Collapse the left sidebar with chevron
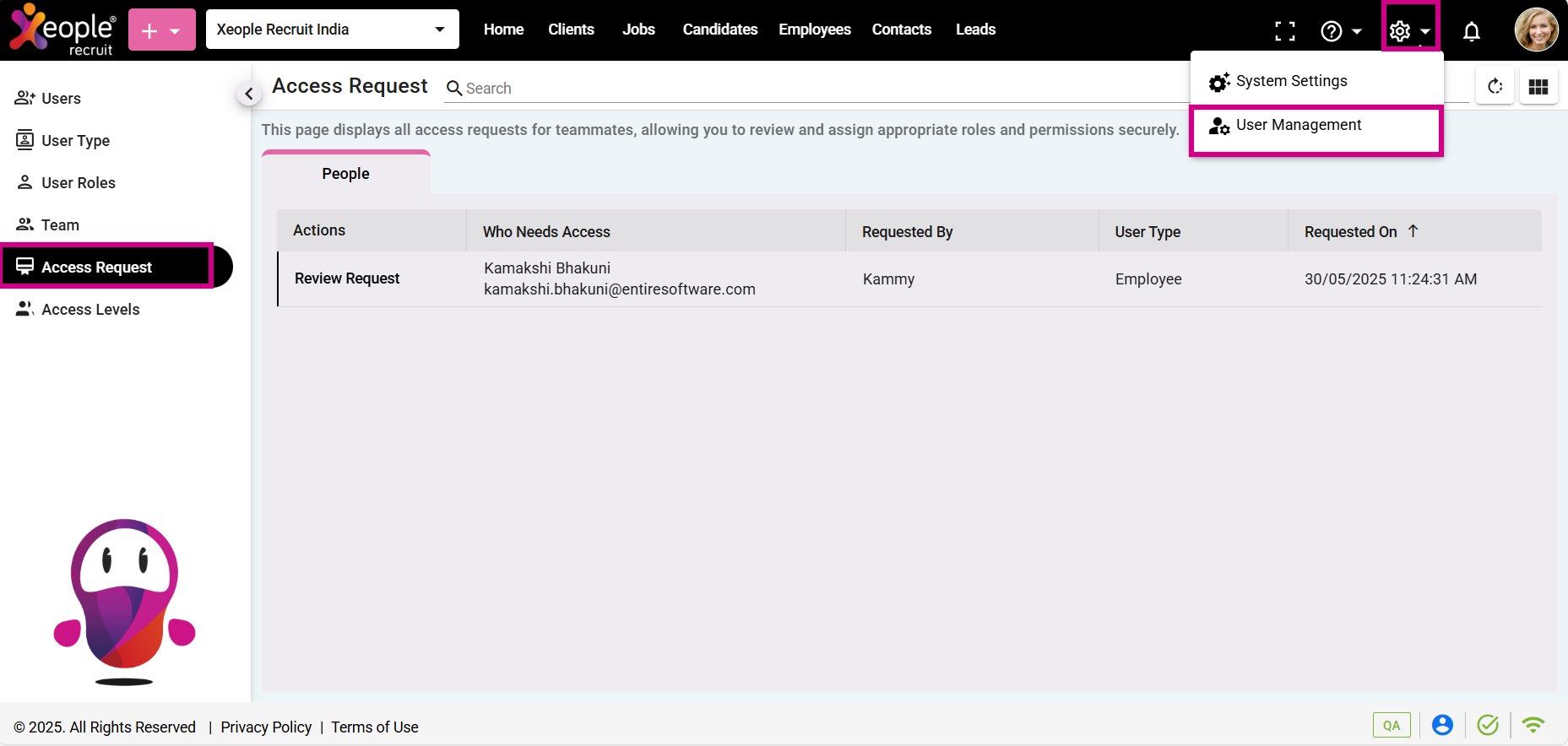Viewport: 1568px width, 746px height. (248, 94)
